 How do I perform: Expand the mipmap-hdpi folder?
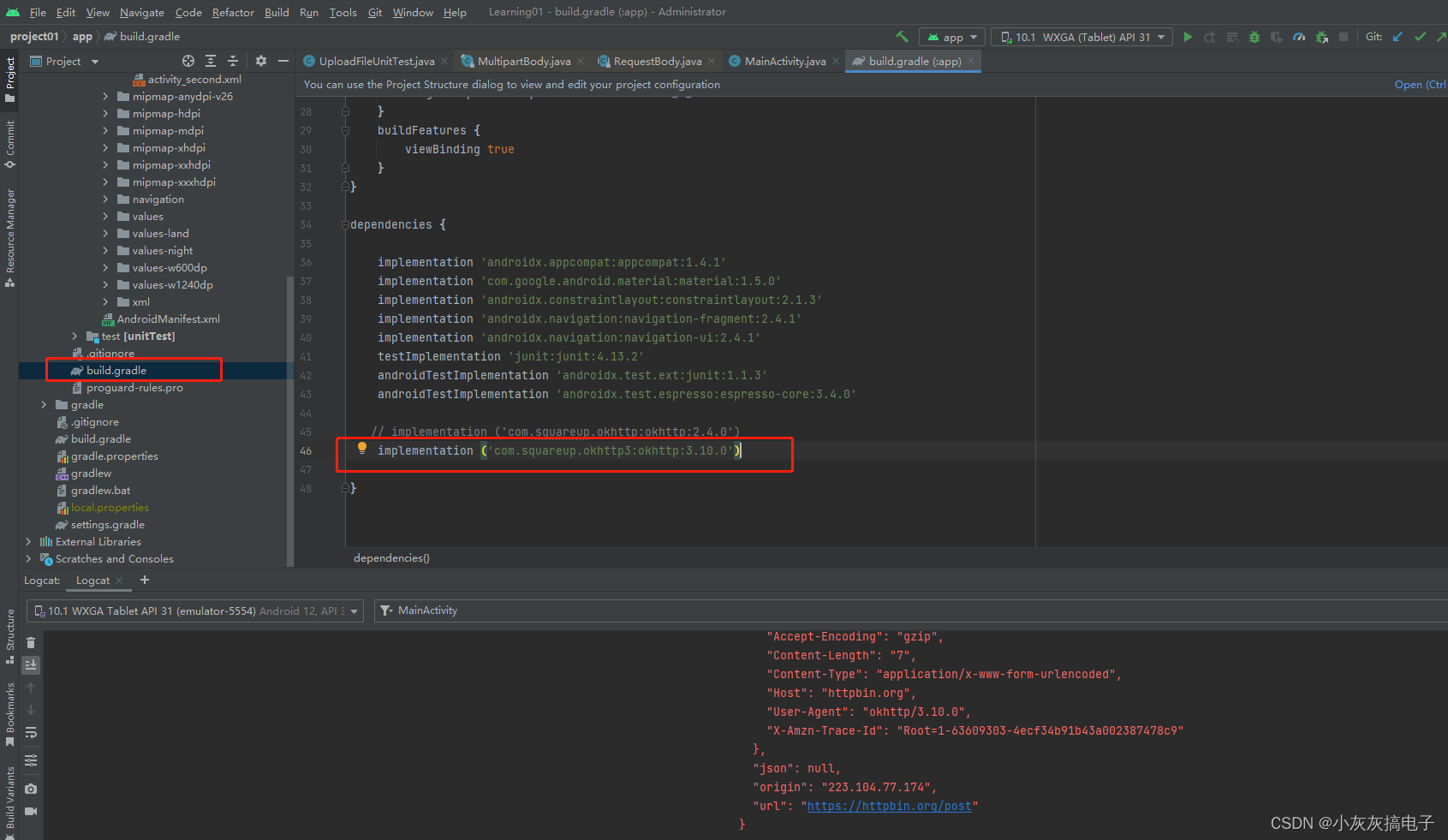click(105, 113)
